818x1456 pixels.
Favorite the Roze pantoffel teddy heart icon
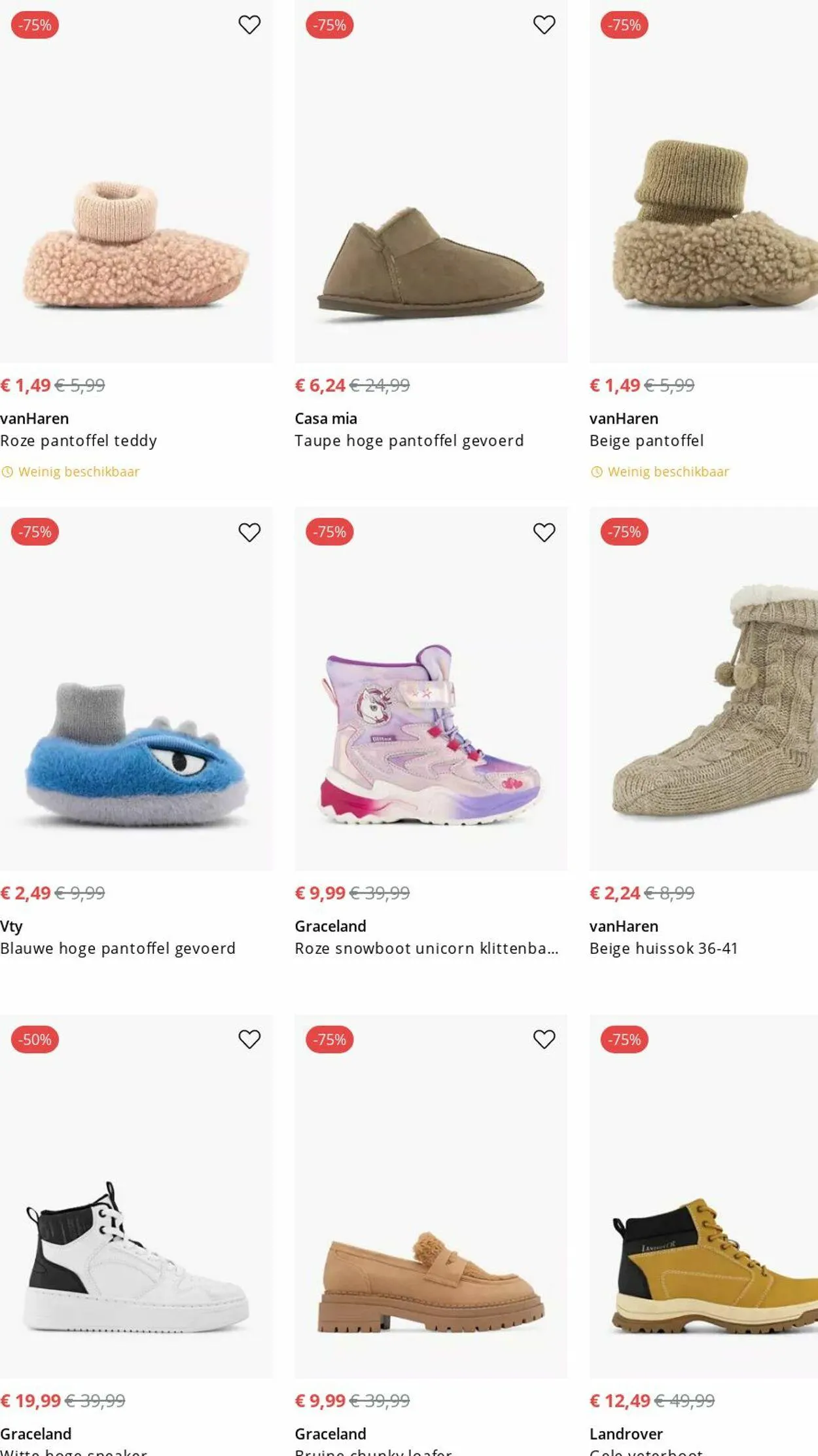pos(249,25)
